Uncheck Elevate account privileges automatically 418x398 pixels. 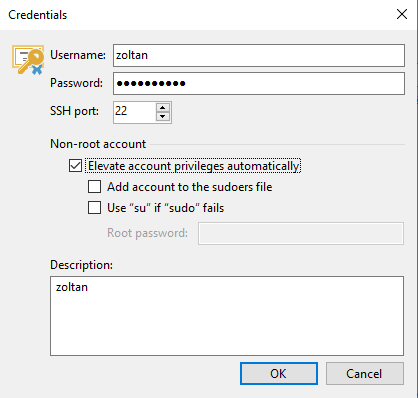pos(75,166)
